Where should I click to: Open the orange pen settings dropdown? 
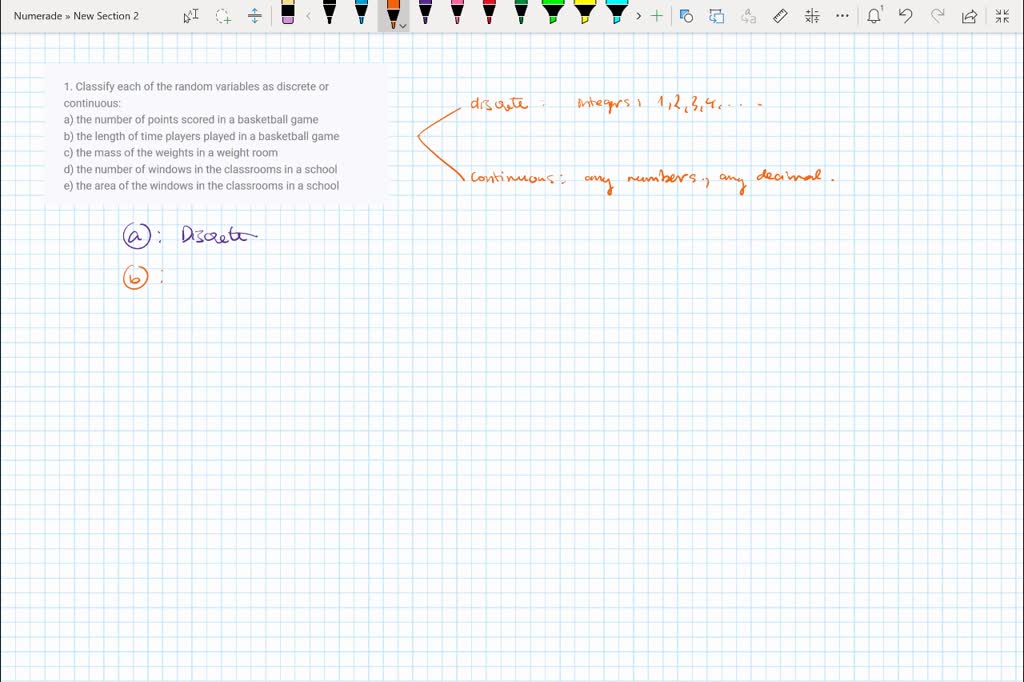[x=404, y=25]
